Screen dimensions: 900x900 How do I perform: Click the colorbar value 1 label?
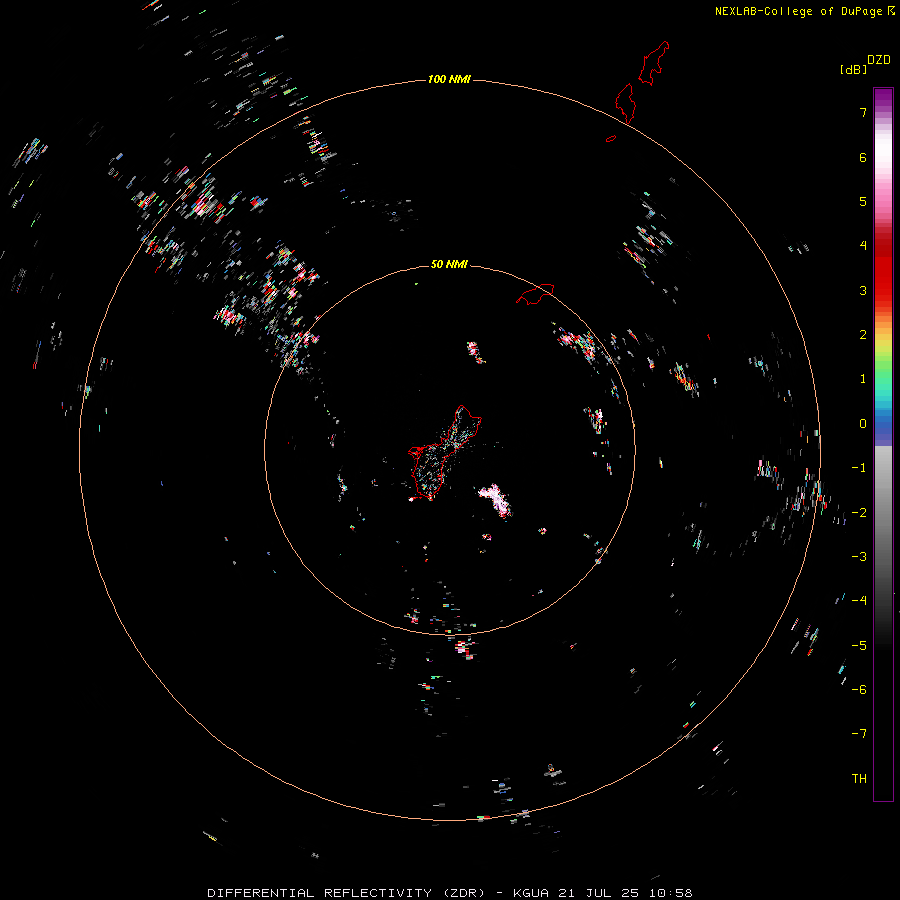[863, 379]
